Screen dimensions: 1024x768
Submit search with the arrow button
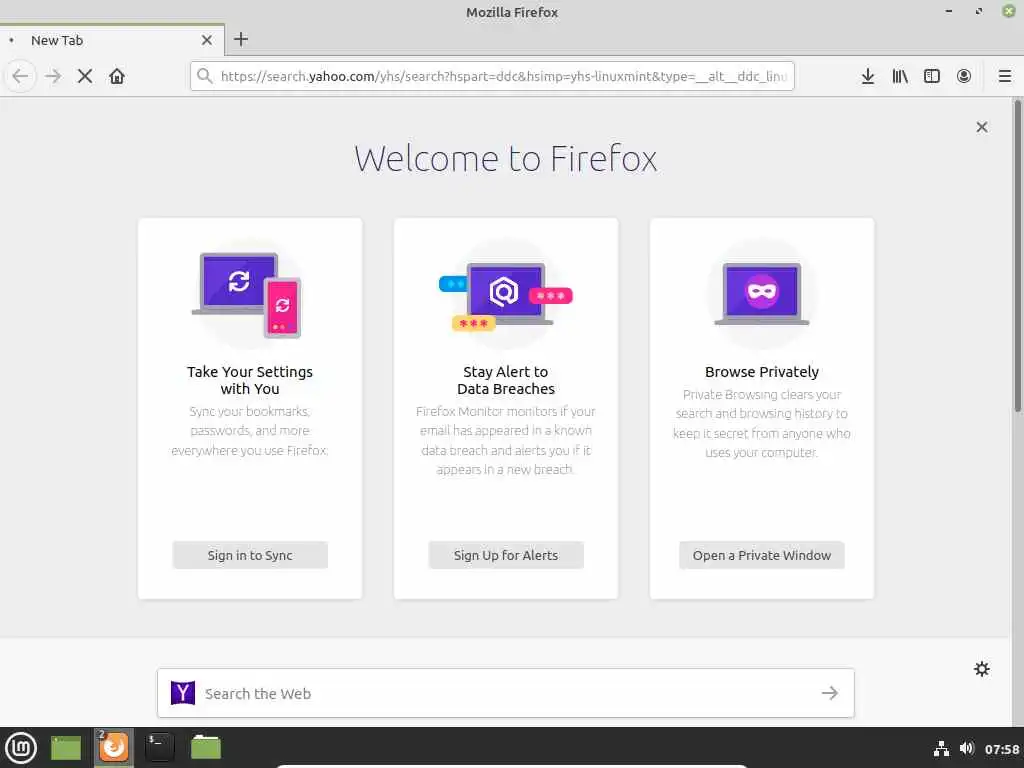[829, 693]
